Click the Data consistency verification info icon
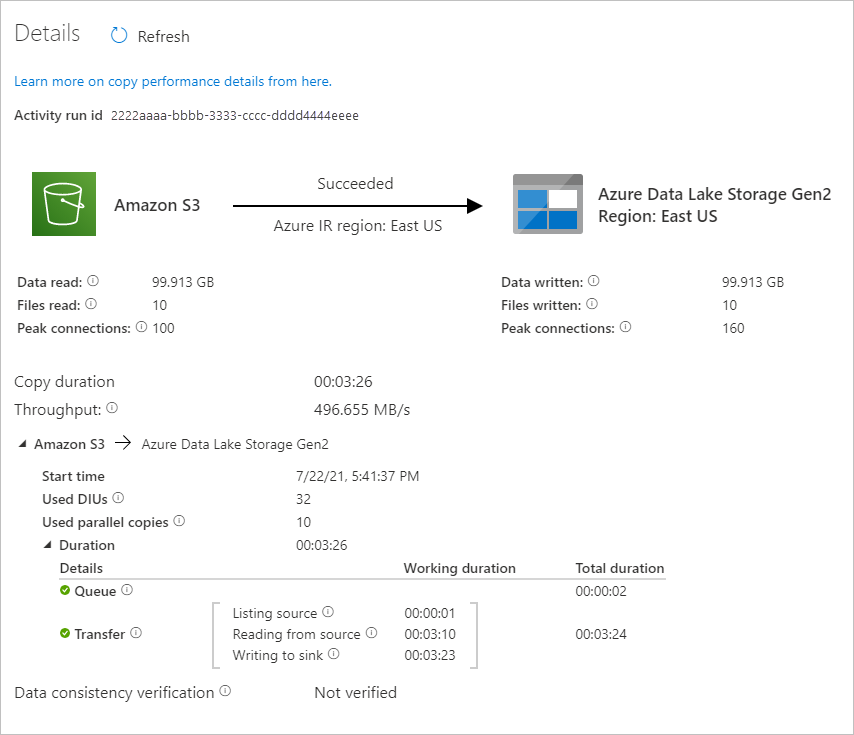The width and height of the screenshot is (854, 735). pyautogui.click(x=226, y=691)
